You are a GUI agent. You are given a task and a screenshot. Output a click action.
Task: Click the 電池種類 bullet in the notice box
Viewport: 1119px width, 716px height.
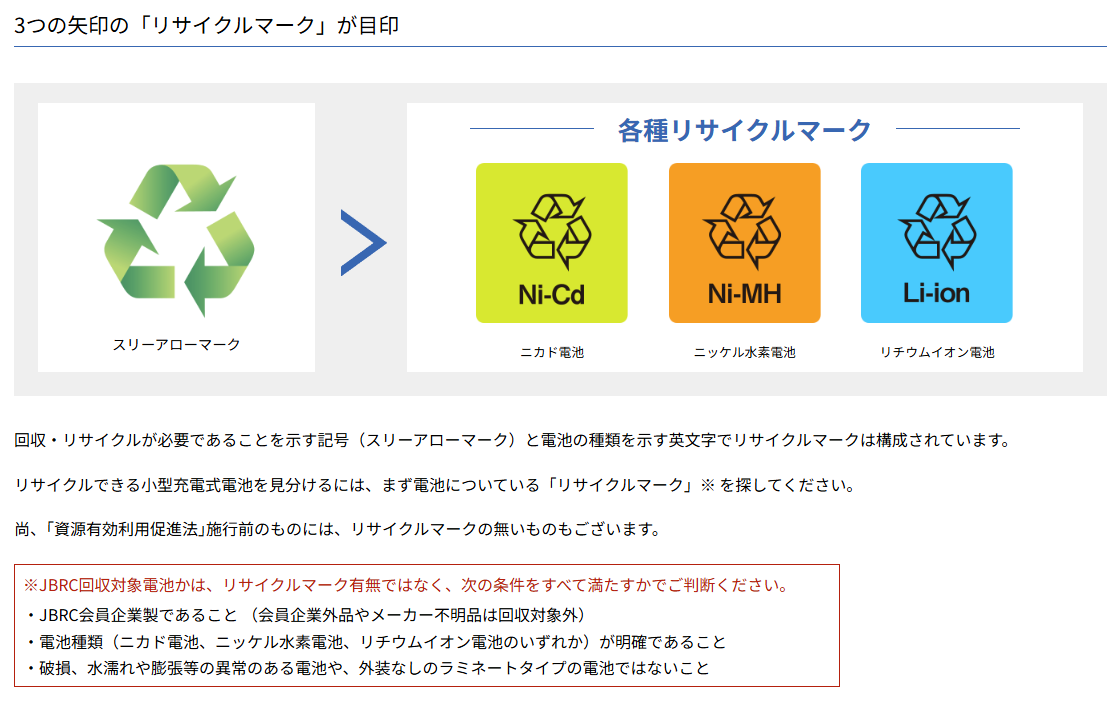point(375,641)
